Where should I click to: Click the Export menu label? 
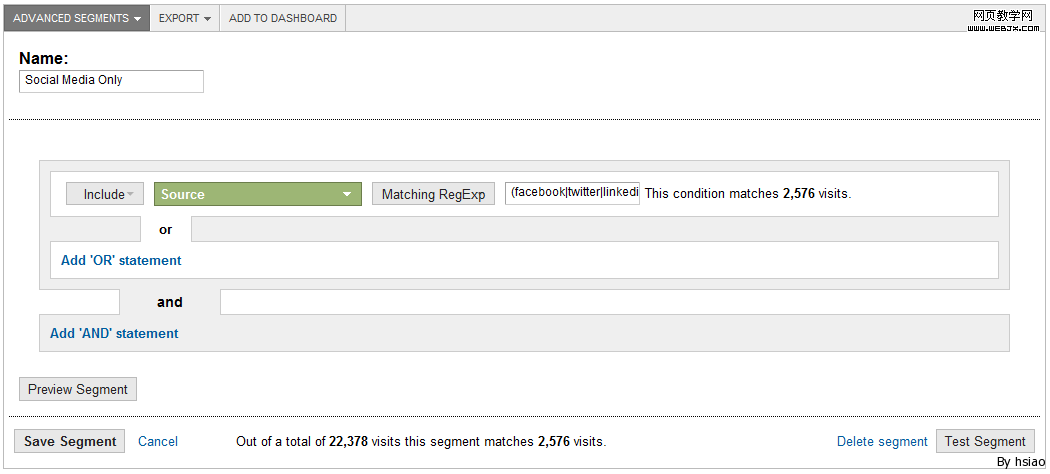pos(179,18)
